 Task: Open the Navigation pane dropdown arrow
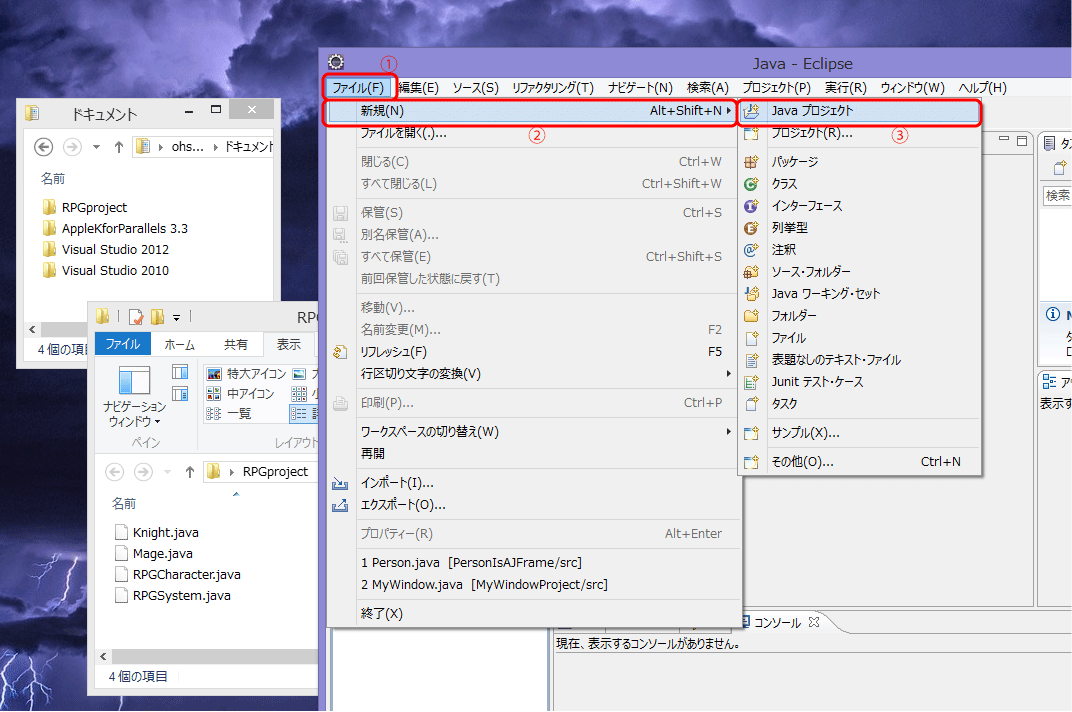(x=157, y=421)
